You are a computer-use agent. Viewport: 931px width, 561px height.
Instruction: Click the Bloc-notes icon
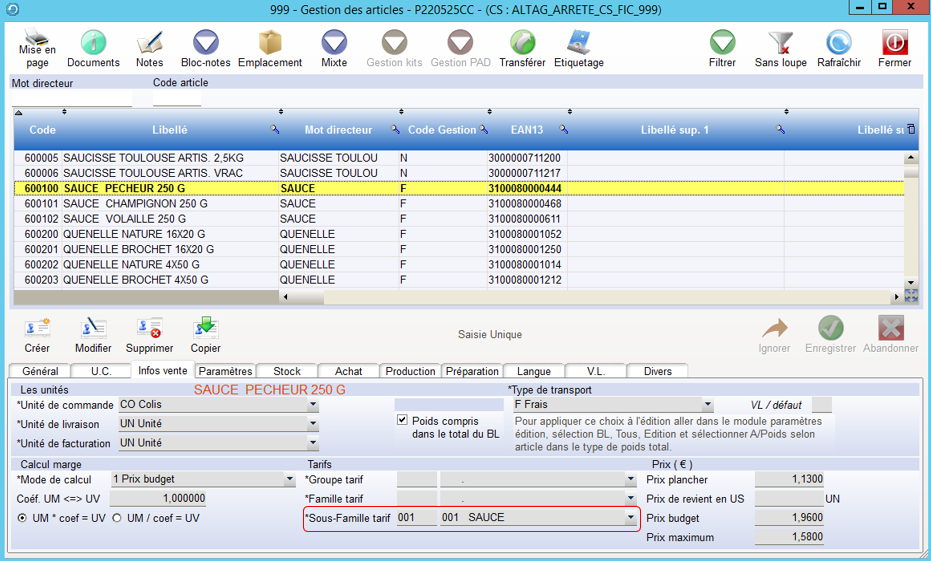[206, 43]
